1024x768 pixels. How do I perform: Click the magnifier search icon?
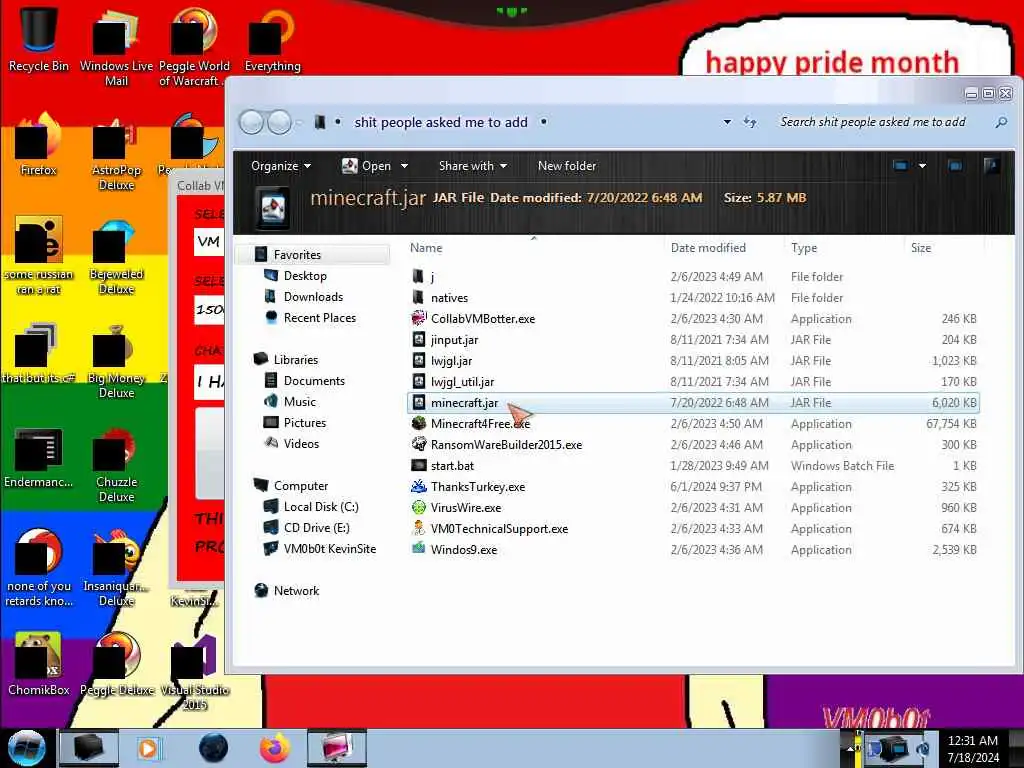tap(1001, 122)
